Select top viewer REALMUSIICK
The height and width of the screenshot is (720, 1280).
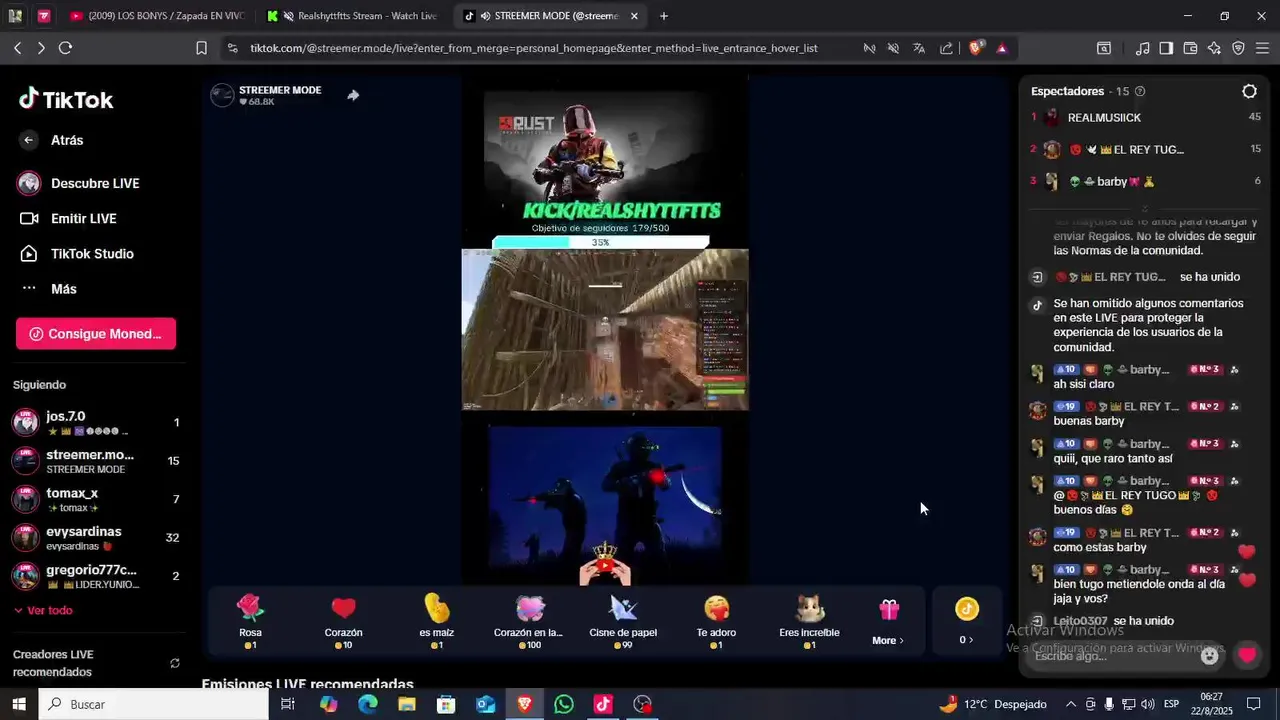(x=1146, y=117)
